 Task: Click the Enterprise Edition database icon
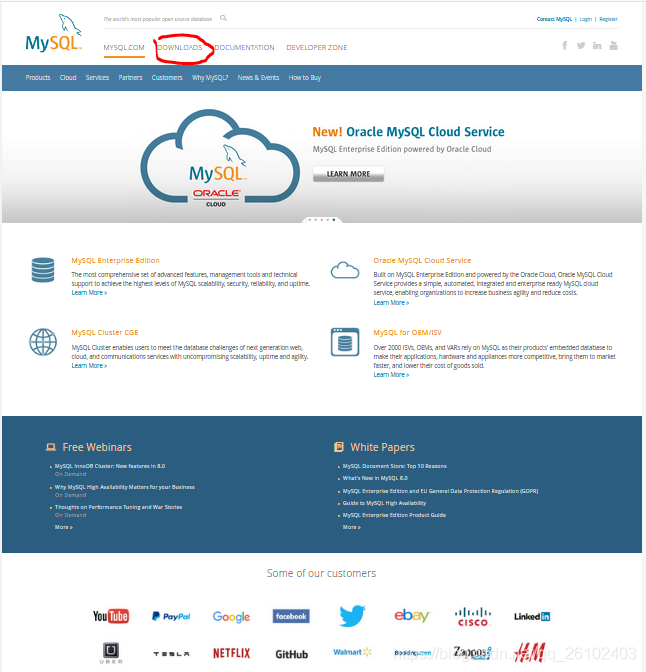pyautogui.click(x=43, y=270)
